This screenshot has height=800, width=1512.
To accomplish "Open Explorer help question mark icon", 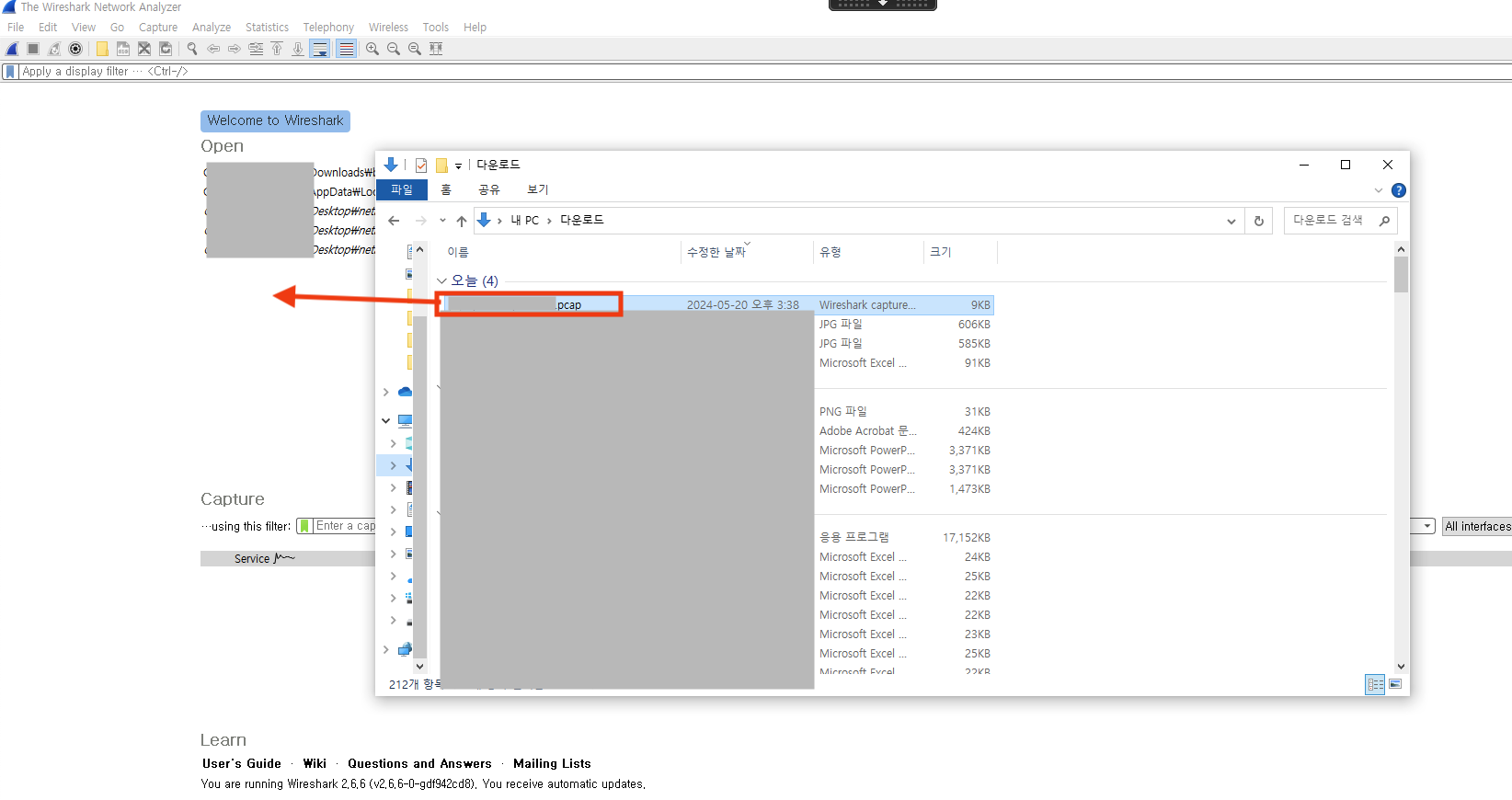I will (x=1399, y=190).
